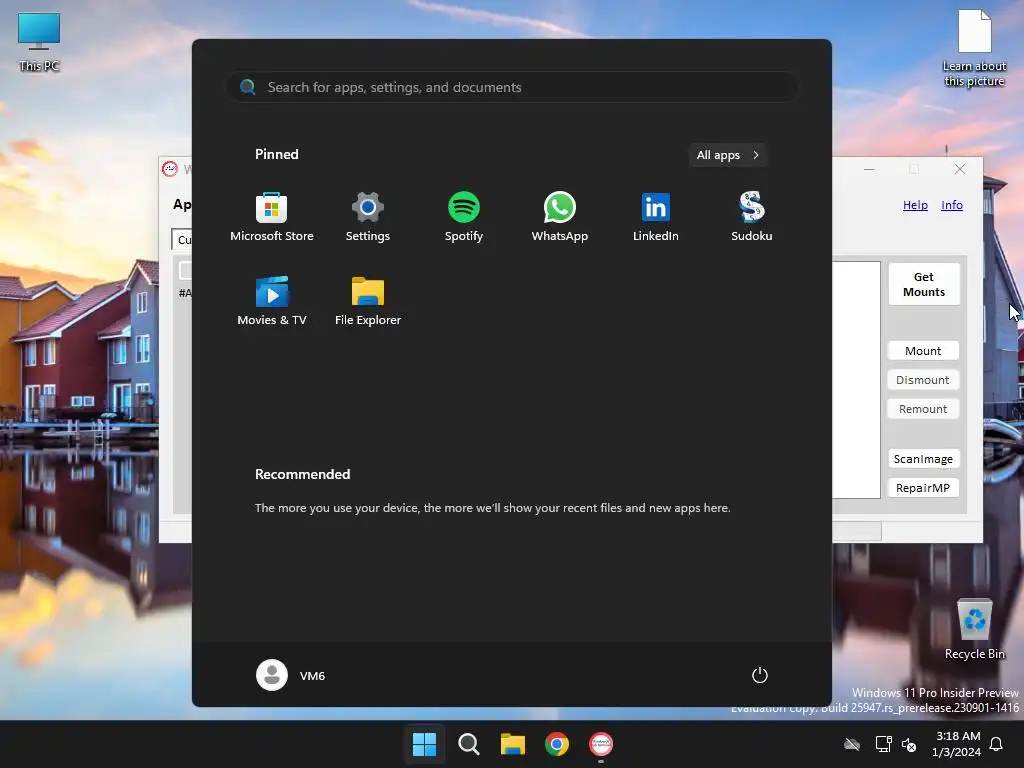The image size is (1024, 768).
Task: Select the Recycle Bin desktop icon
Action: coord(975,629)
